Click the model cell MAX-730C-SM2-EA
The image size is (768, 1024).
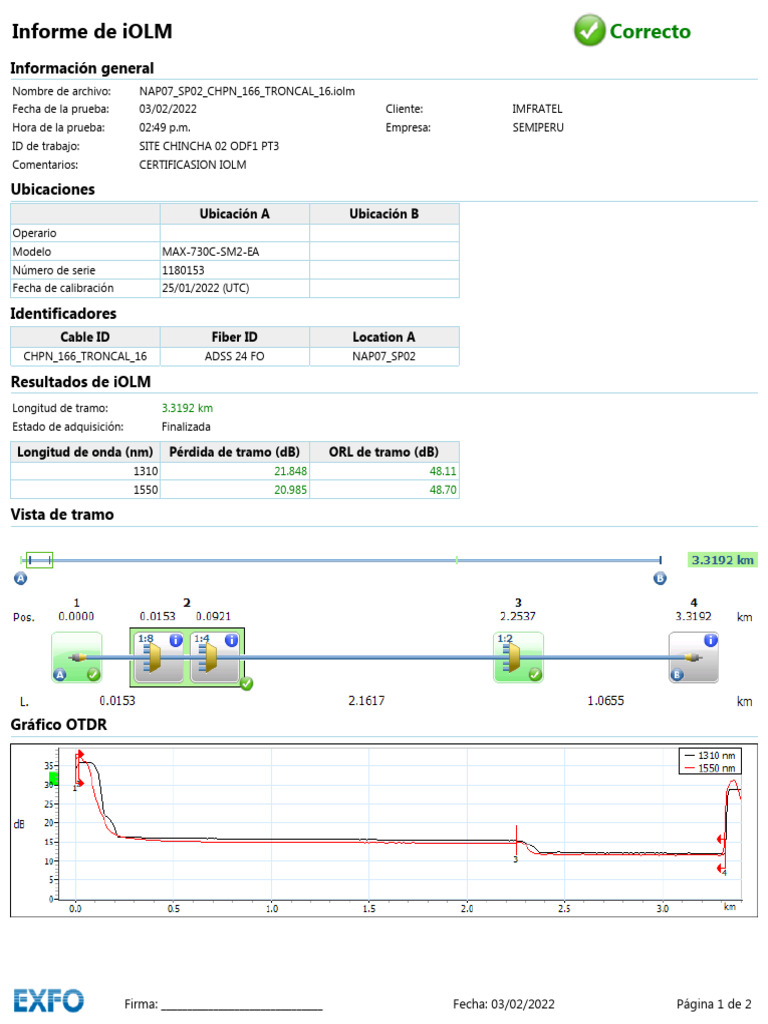tap(210, 252)
